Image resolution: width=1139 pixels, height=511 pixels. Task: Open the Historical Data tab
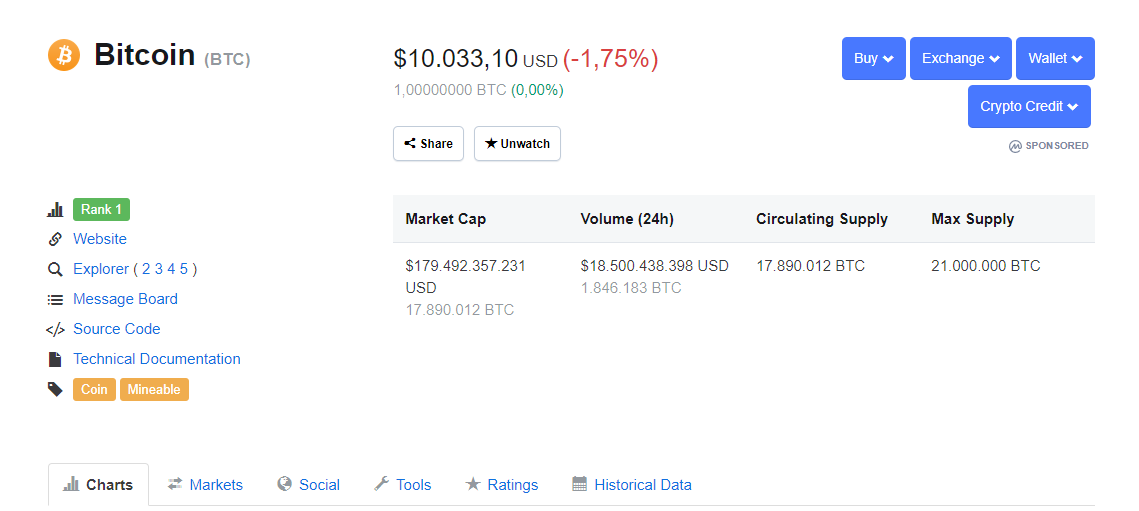632,485
